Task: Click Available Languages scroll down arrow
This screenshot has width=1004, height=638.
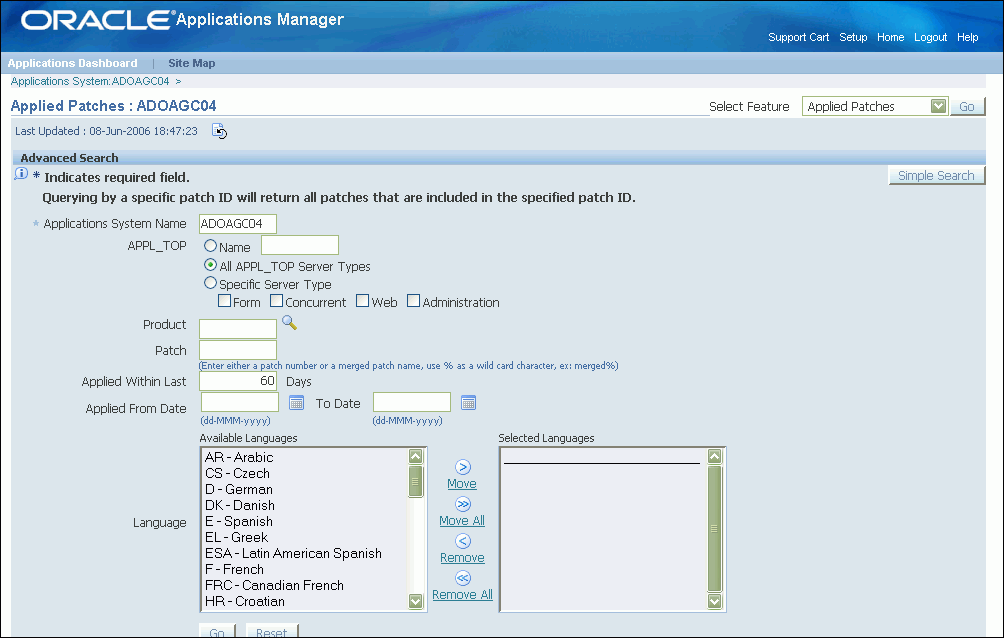Action: point(416,601)
